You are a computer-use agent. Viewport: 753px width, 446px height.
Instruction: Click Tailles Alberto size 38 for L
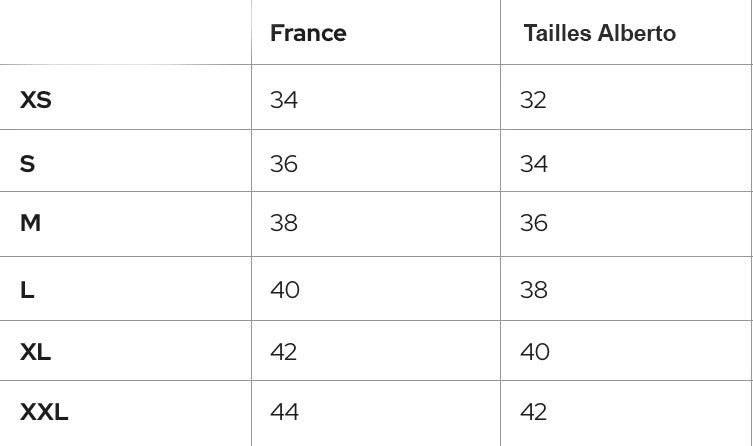pyautogui.click(x=534, y=290)
